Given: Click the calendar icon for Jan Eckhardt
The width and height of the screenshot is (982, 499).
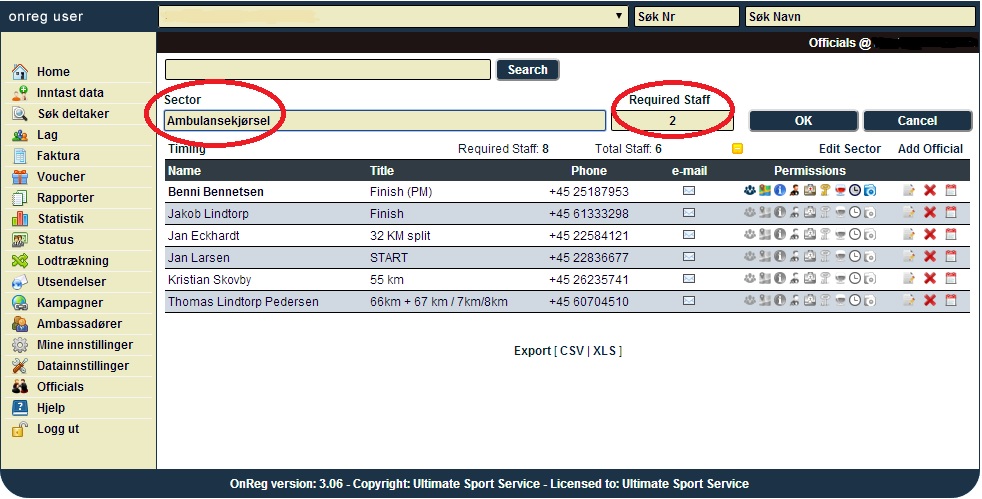Looking at the screenshot, I should (951, 234).
